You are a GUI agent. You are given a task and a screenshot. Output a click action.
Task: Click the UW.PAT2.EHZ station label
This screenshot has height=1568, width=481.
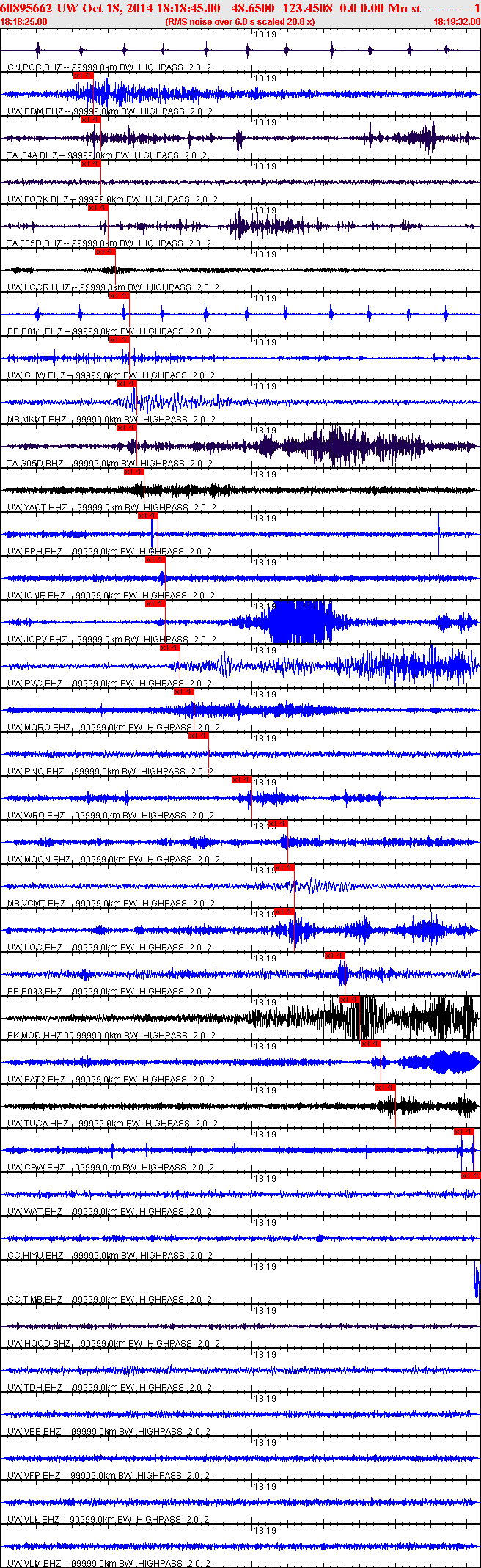click(37, 1080)
